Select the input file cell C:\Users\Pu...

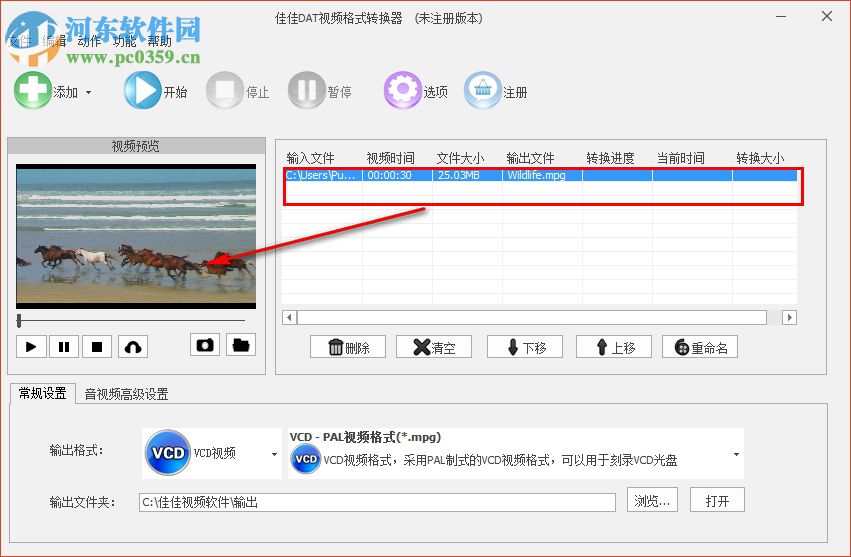click(322, 175)
